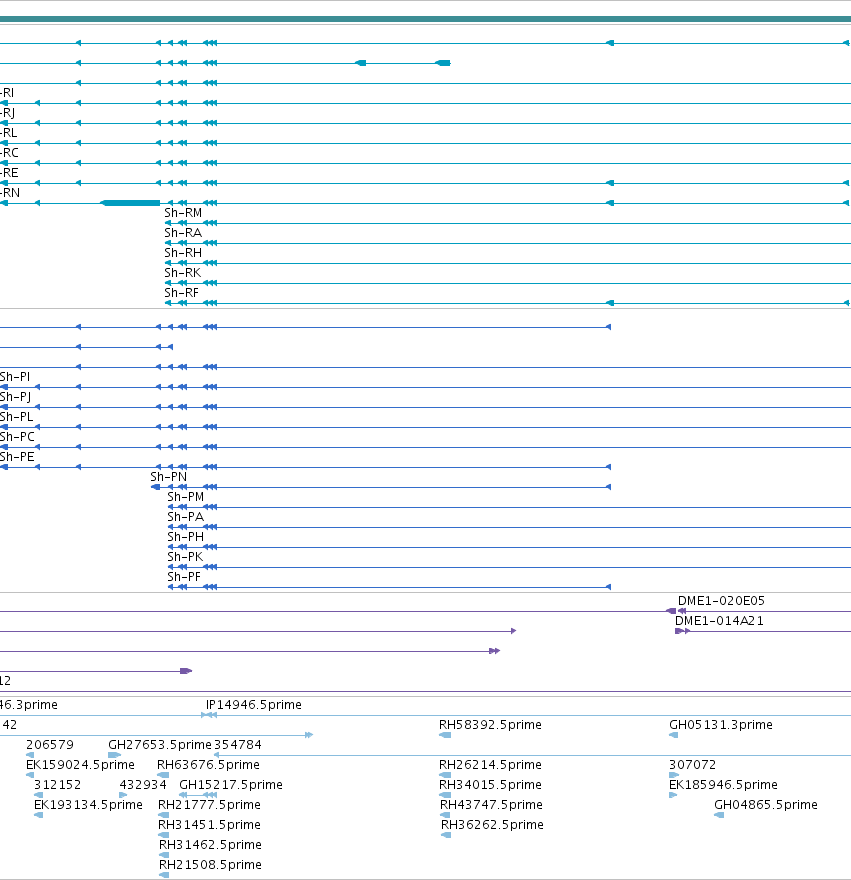
Task: Click the Sh-PC protein label
Action: (x=17, y=437)
